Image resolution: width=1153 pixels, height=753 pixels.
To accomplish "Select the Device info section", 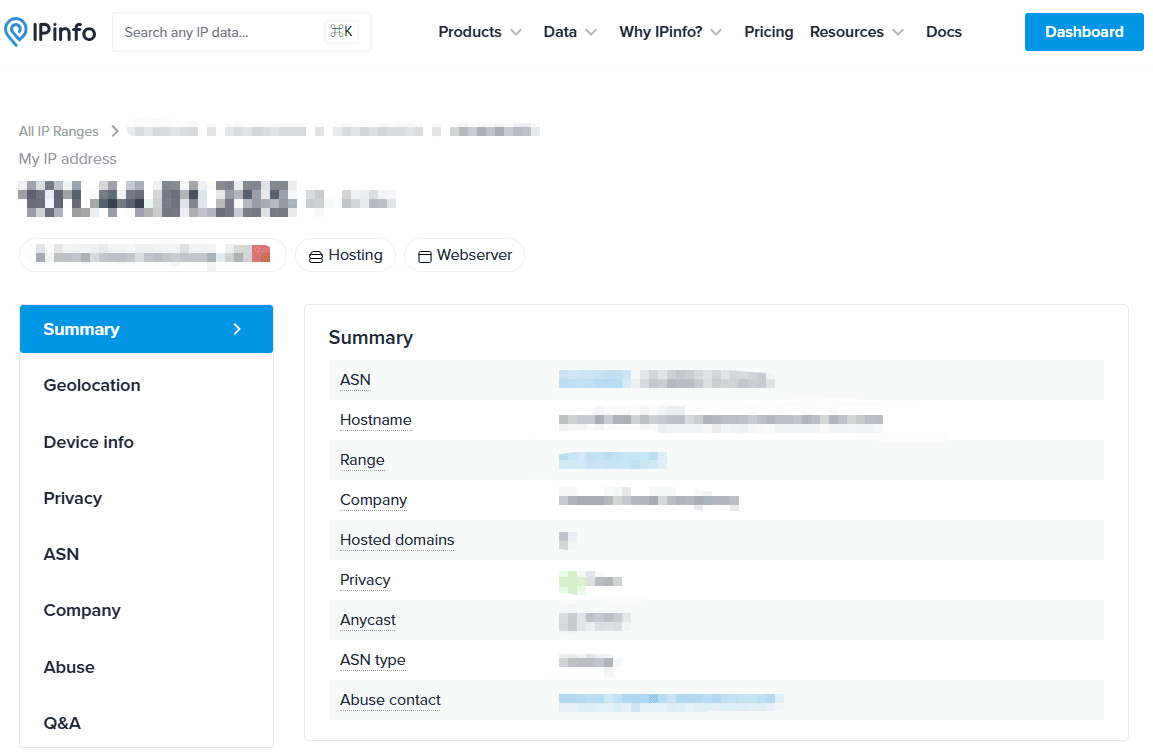I will coord(89,442).
